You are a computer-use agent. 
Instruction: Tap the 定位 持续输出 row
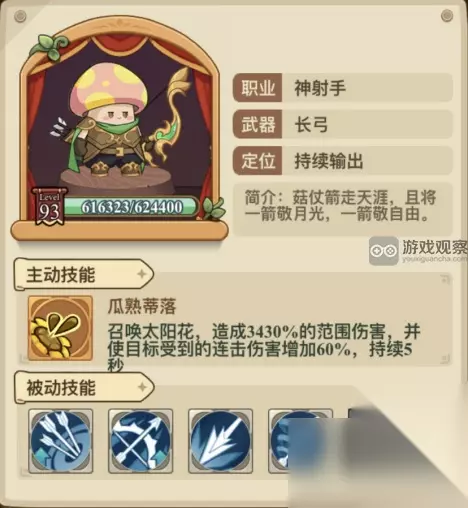(x=343, y=161)
